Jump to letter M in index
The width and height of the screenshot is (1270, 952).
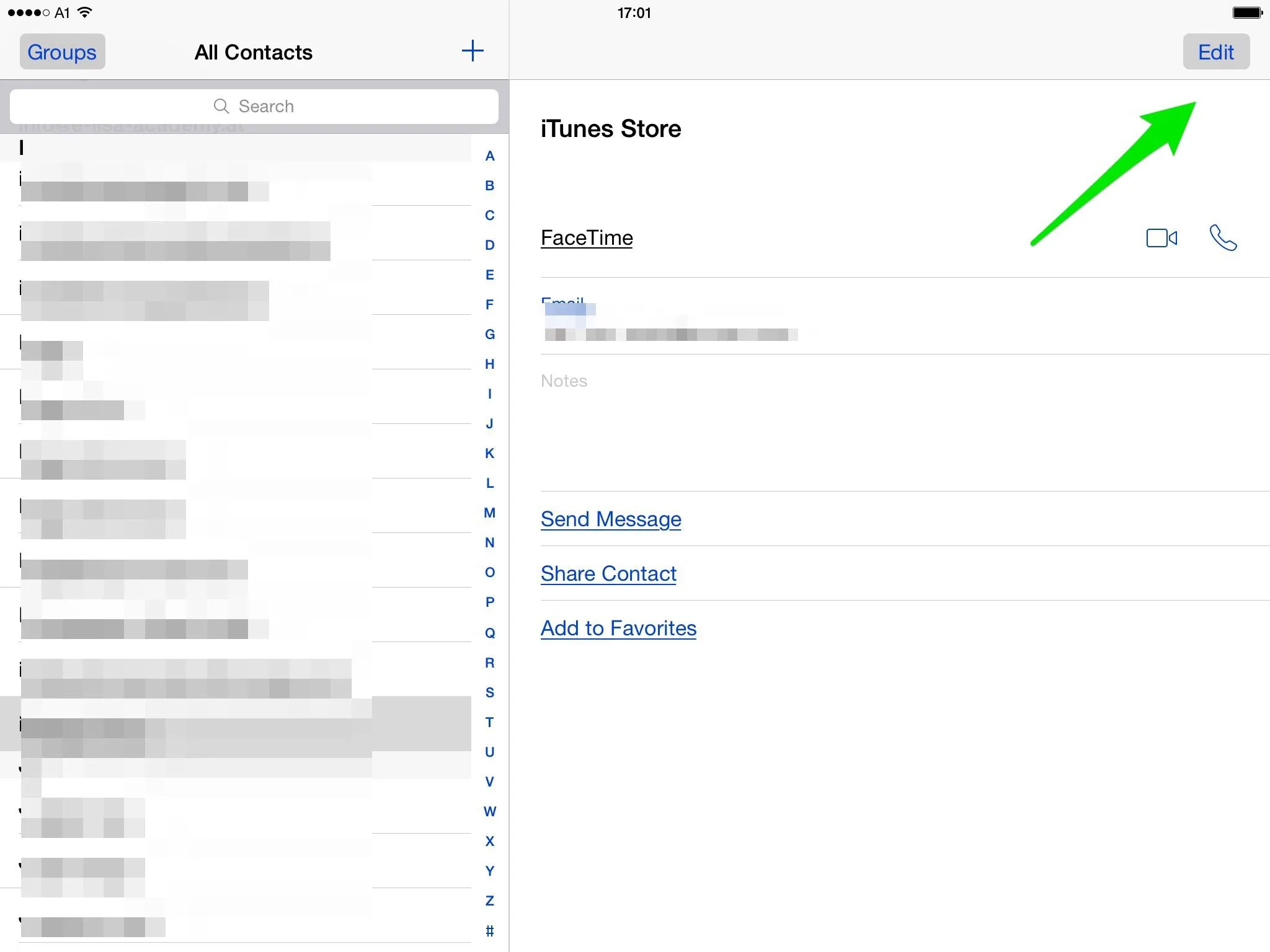[490, 513]
